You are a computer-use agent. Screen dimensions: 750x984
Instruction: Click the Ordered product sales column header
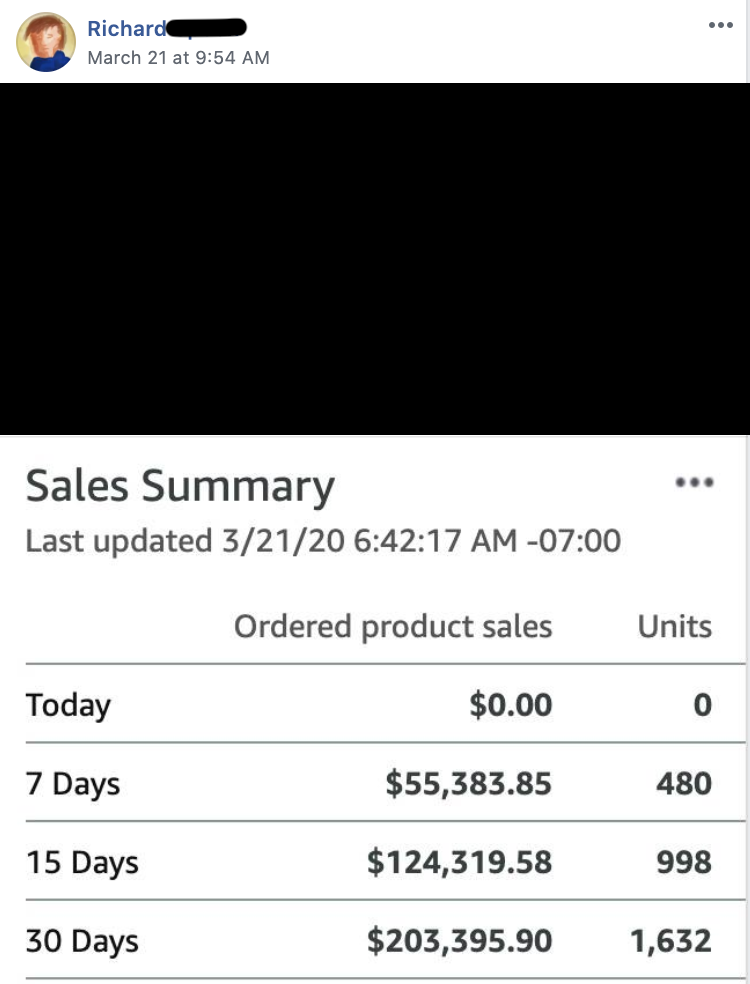[393, 626]
